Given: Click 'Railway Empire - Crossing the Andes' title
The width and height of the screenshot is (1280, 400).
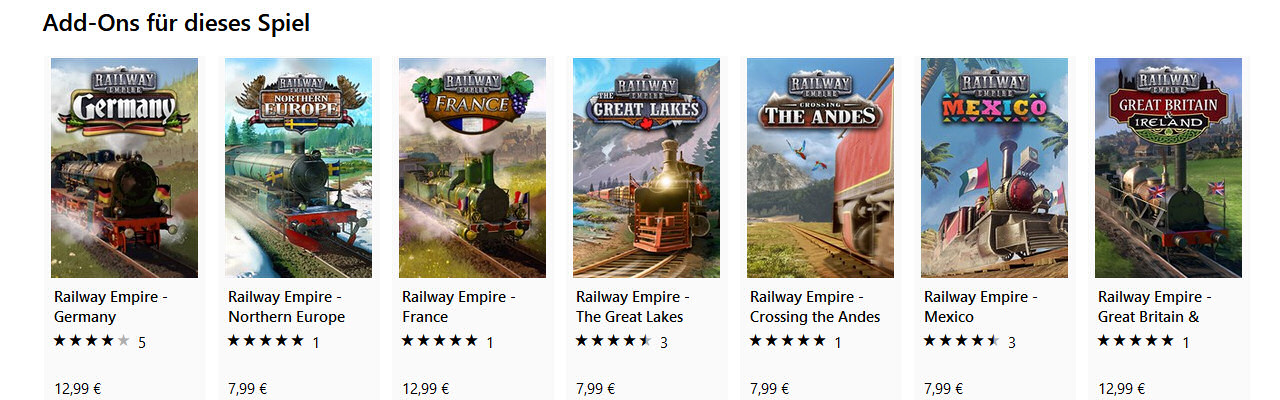Looking at the screenshot, I should tap(815, 307).
